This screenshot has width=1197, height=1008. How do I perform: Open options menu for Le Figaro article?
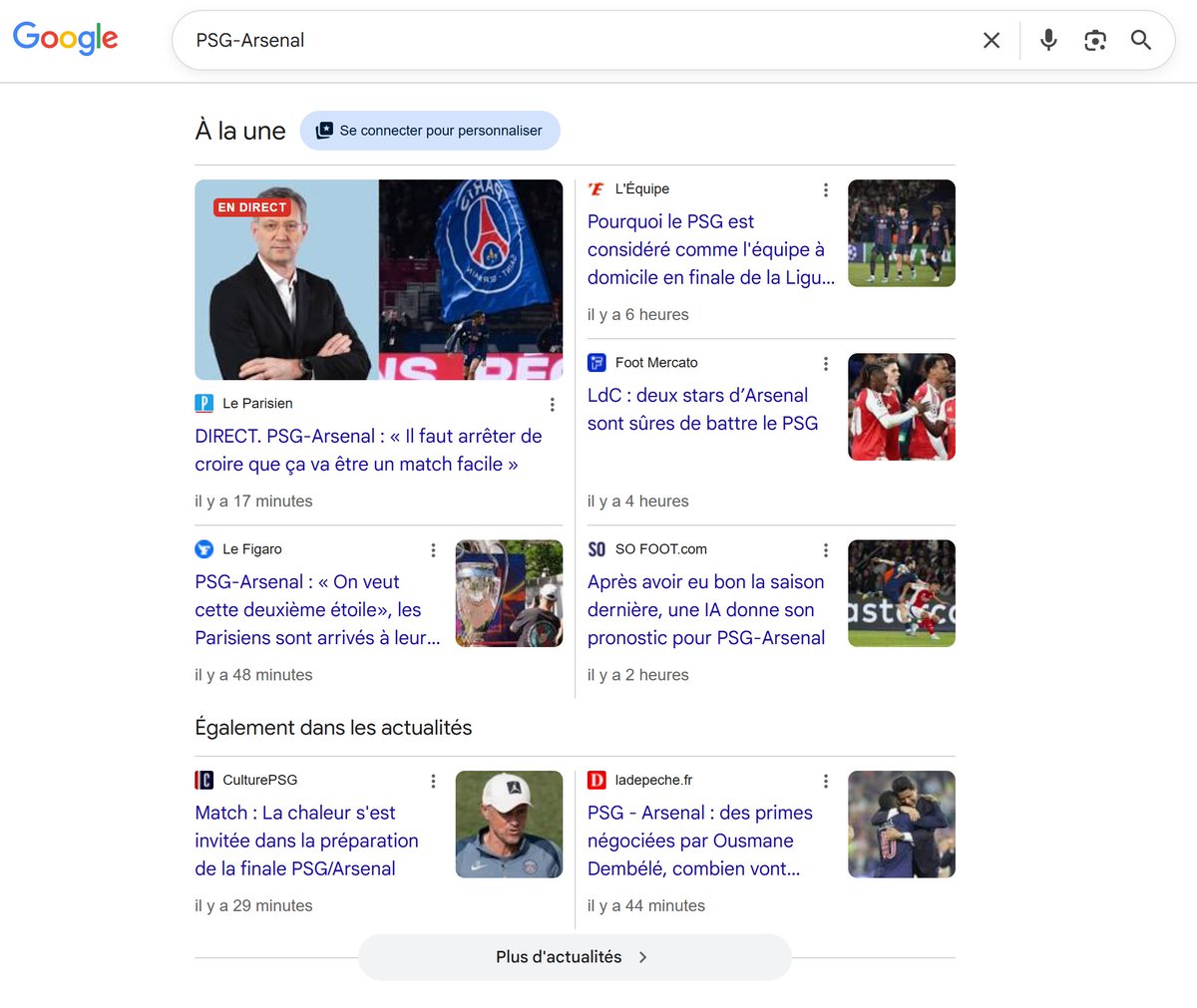(433, 550)
